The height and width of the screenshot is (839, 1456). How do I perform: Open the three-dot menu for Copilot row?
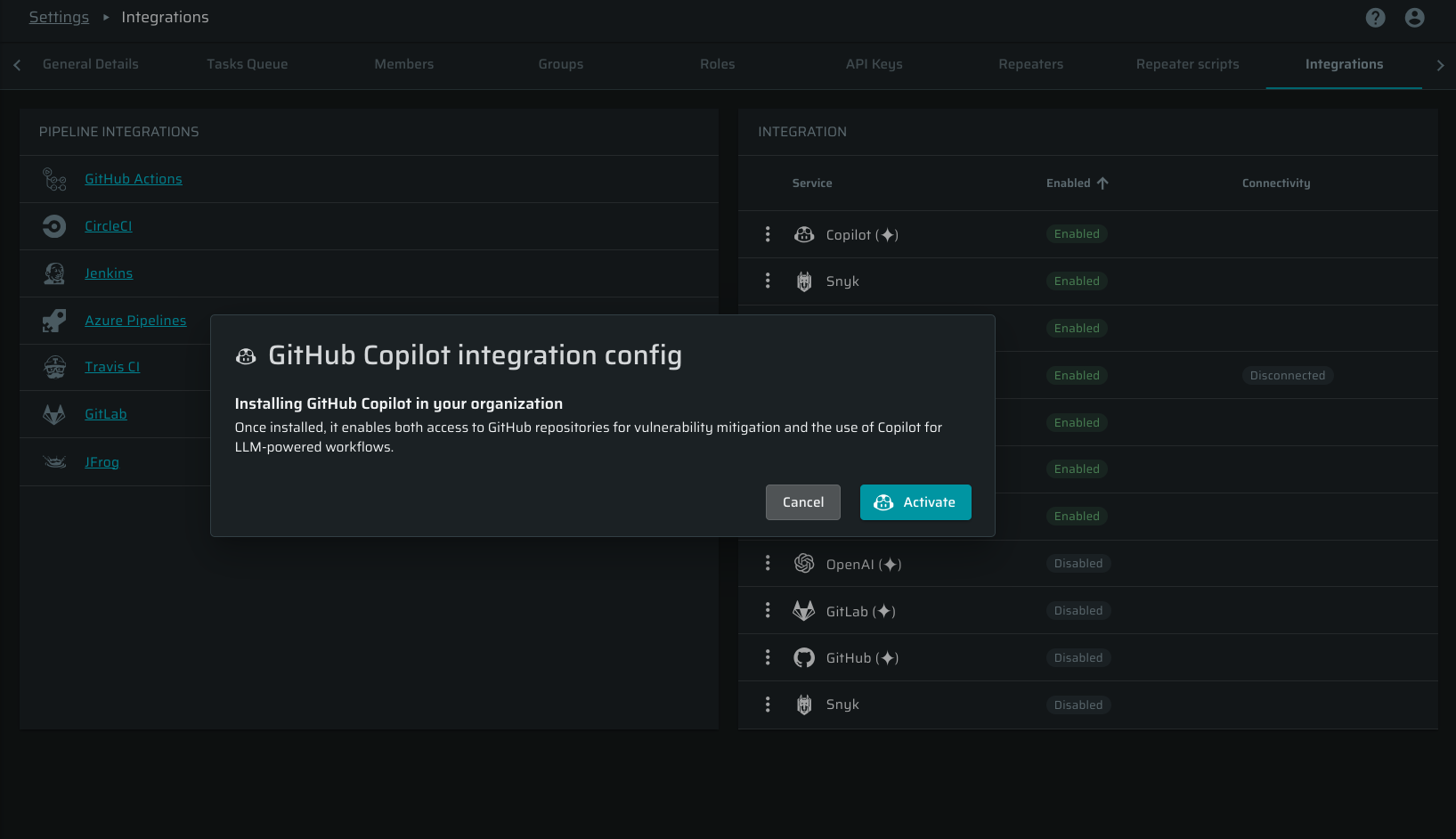point(768,234)
